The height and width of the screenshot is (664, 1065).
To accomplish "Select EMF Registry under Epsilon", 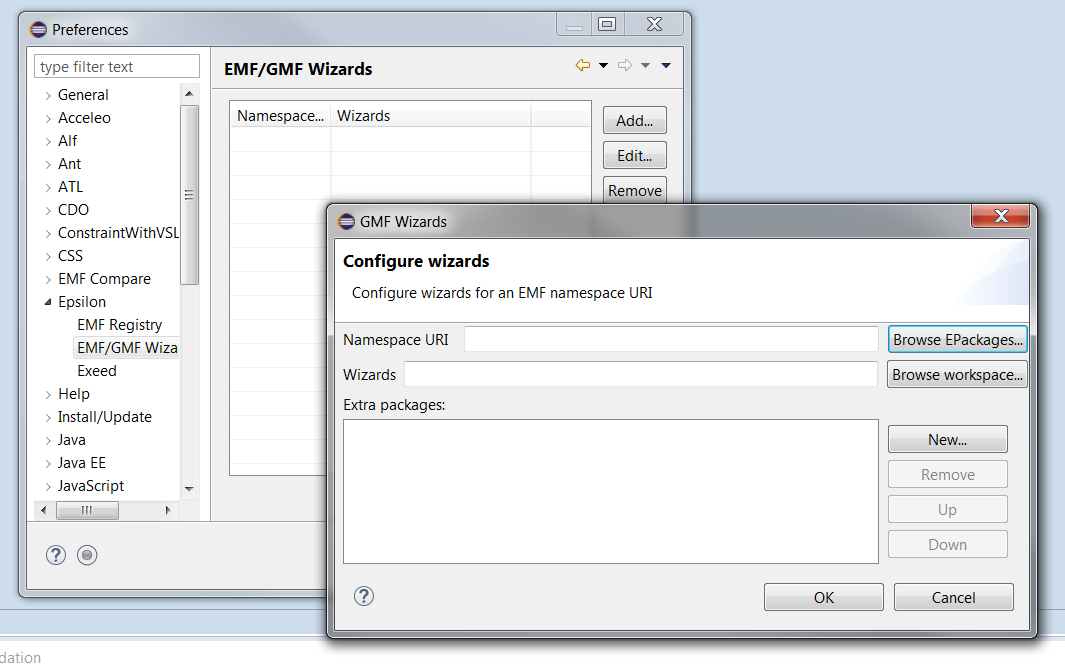I will coord(120,325).
